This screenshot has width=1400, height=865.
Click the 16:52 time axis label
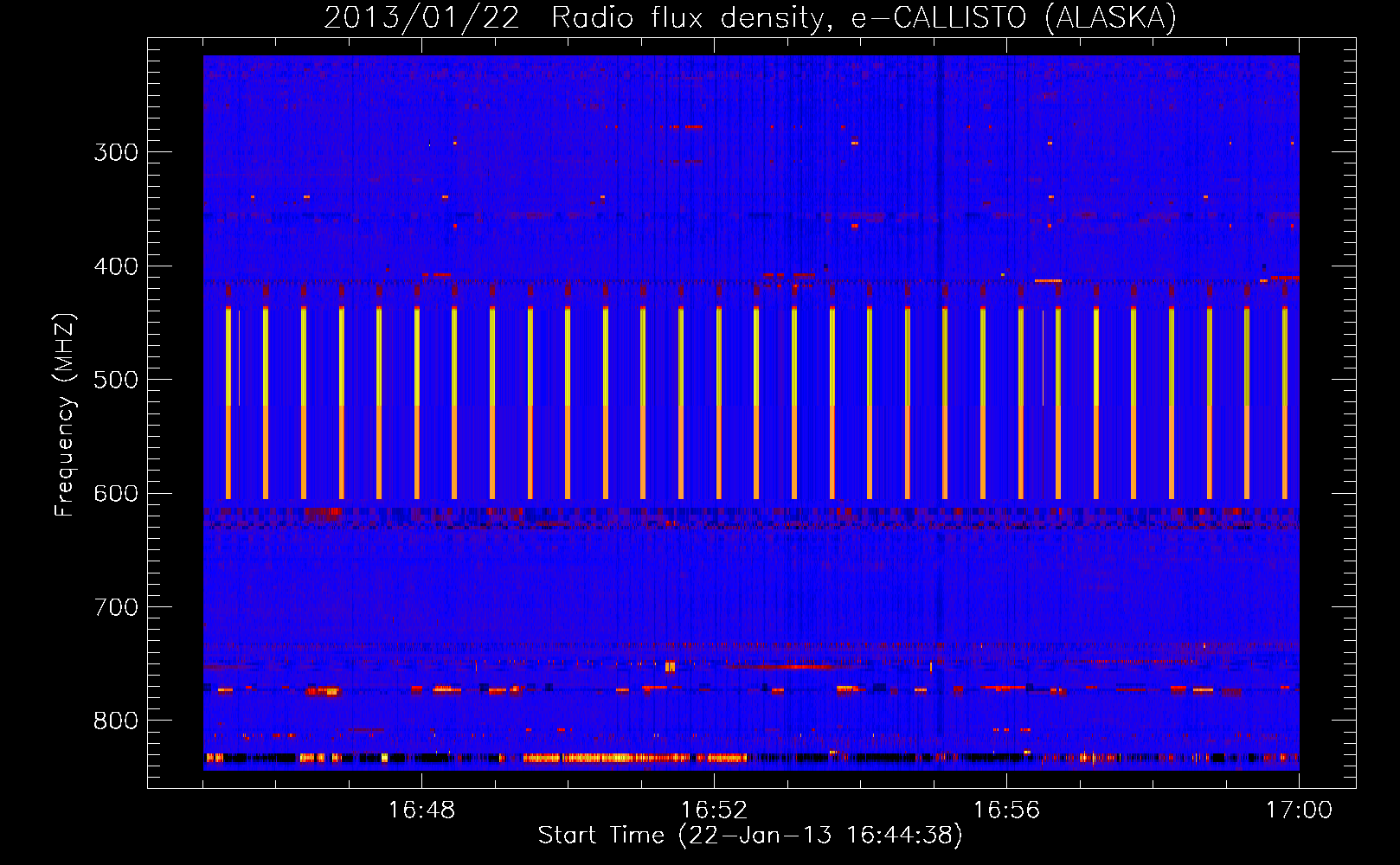click(x=714, y=810)
